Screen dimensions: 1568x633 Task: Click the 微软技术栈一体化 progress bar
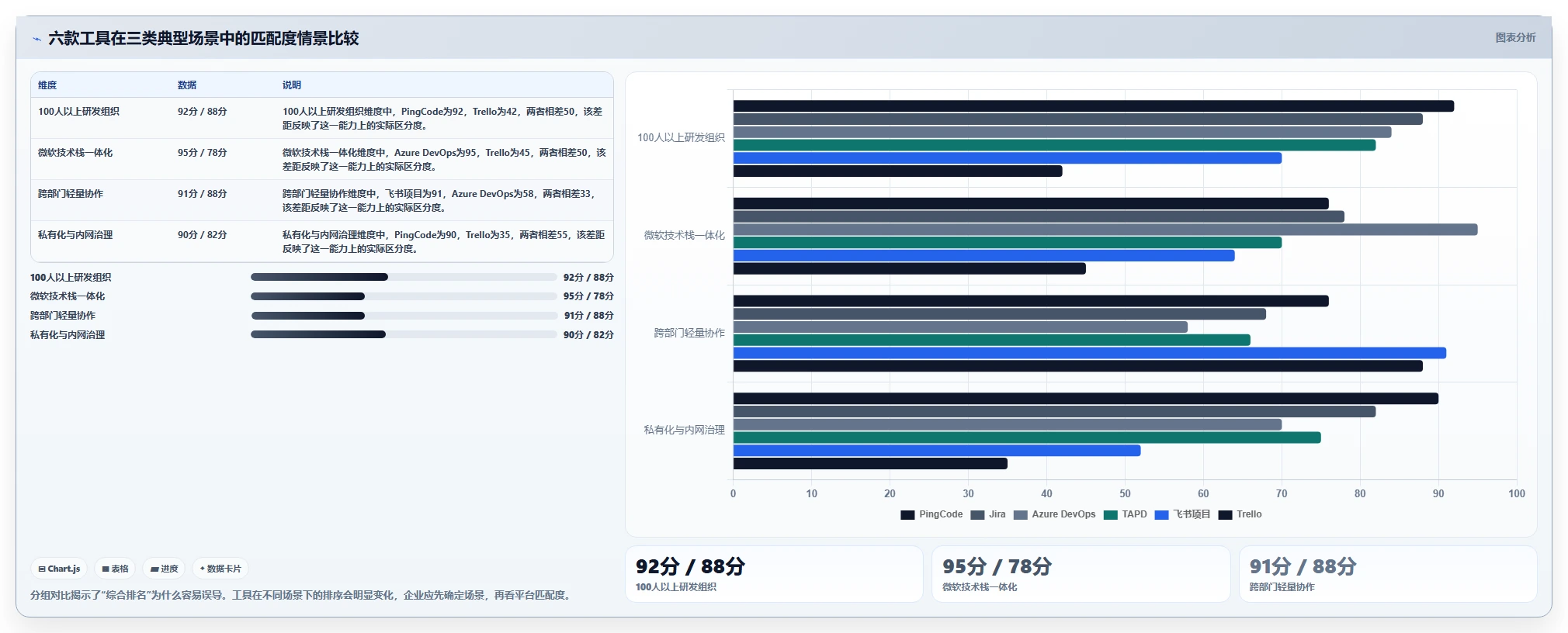pyautogui.click(x=404, y=296)
